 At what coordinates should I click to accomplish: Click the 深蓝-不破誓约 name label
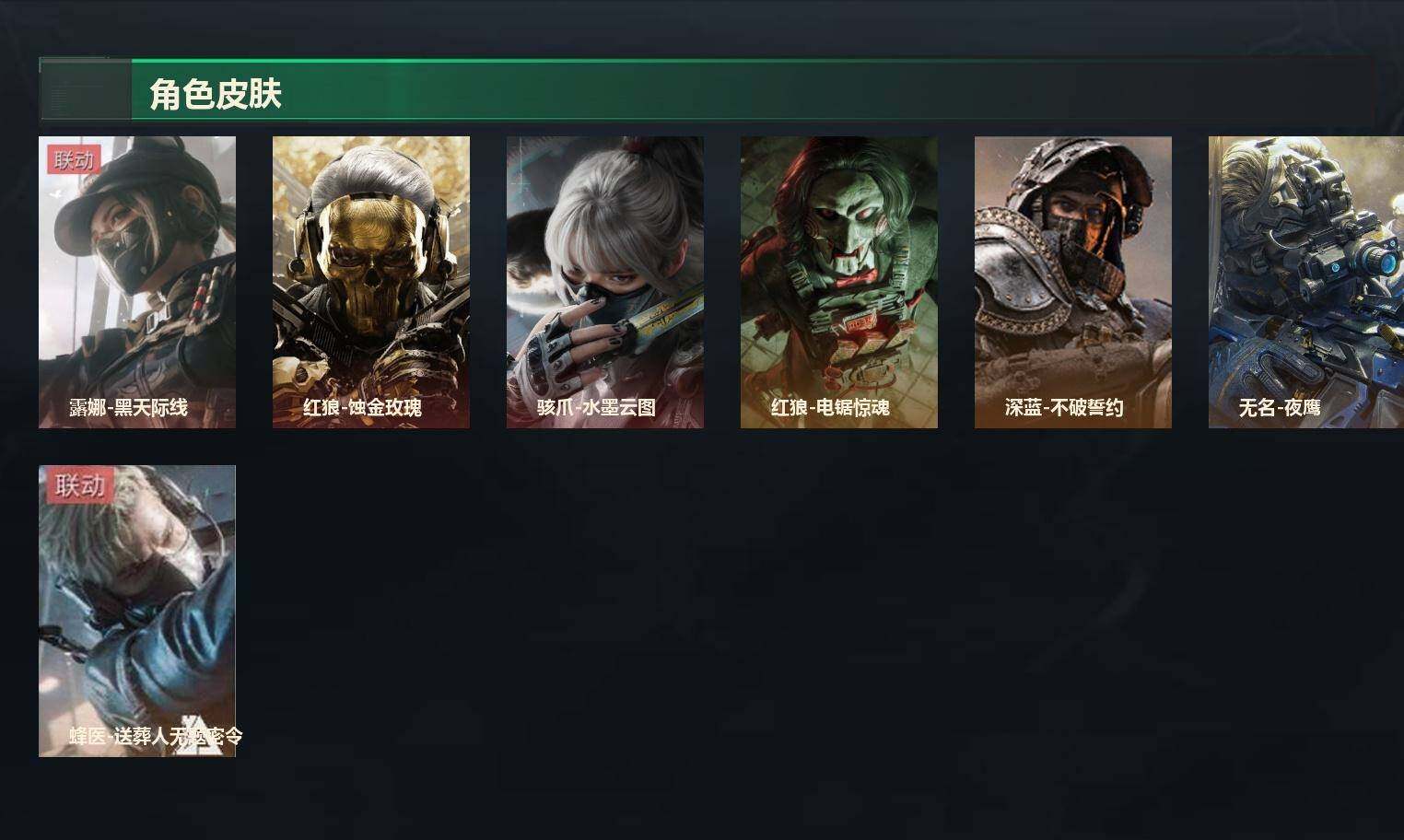click(x=1064, y=407)
